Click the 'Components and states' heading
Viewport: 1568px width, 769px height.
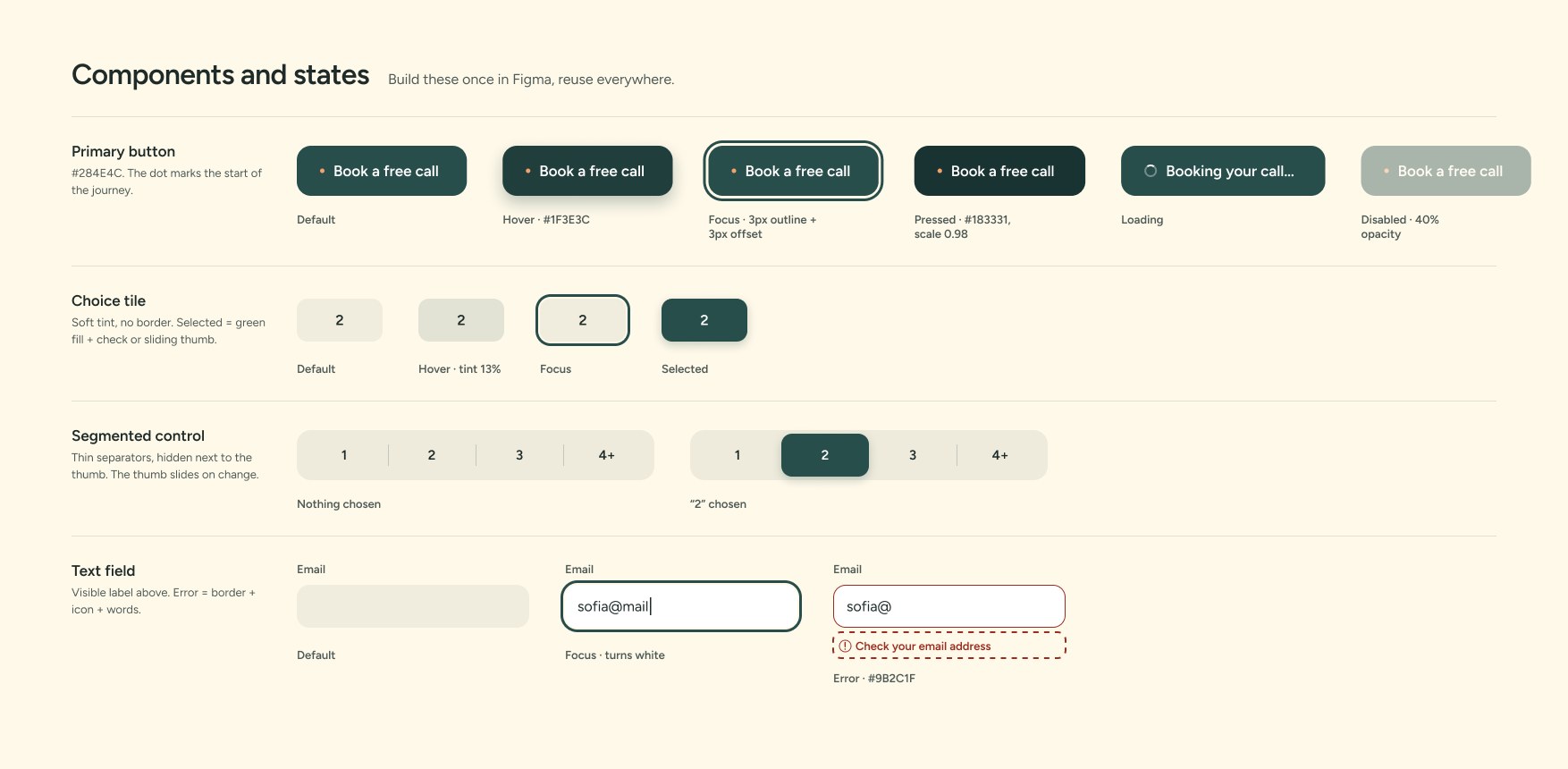[x=220, y=75]
